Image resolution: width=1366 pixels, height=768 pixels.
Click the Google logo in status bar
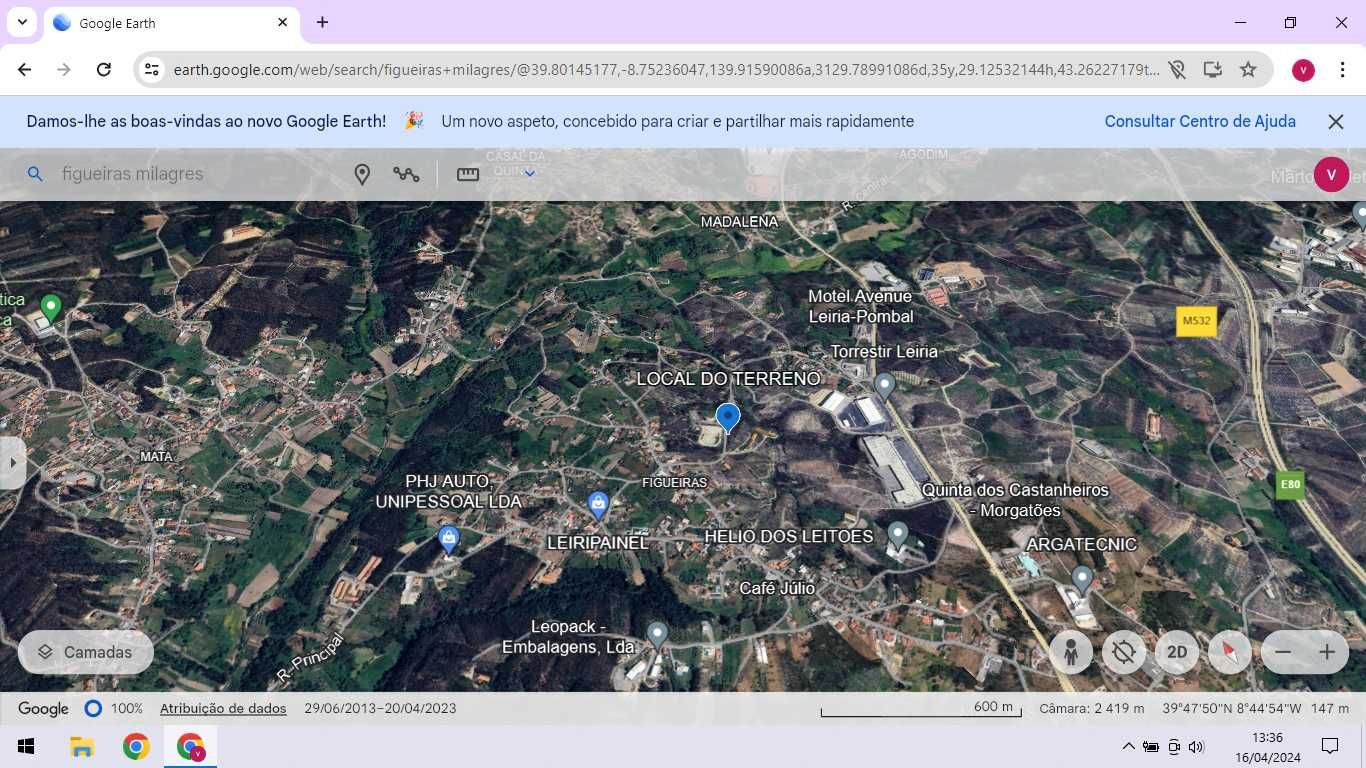[x=43, y=708]
